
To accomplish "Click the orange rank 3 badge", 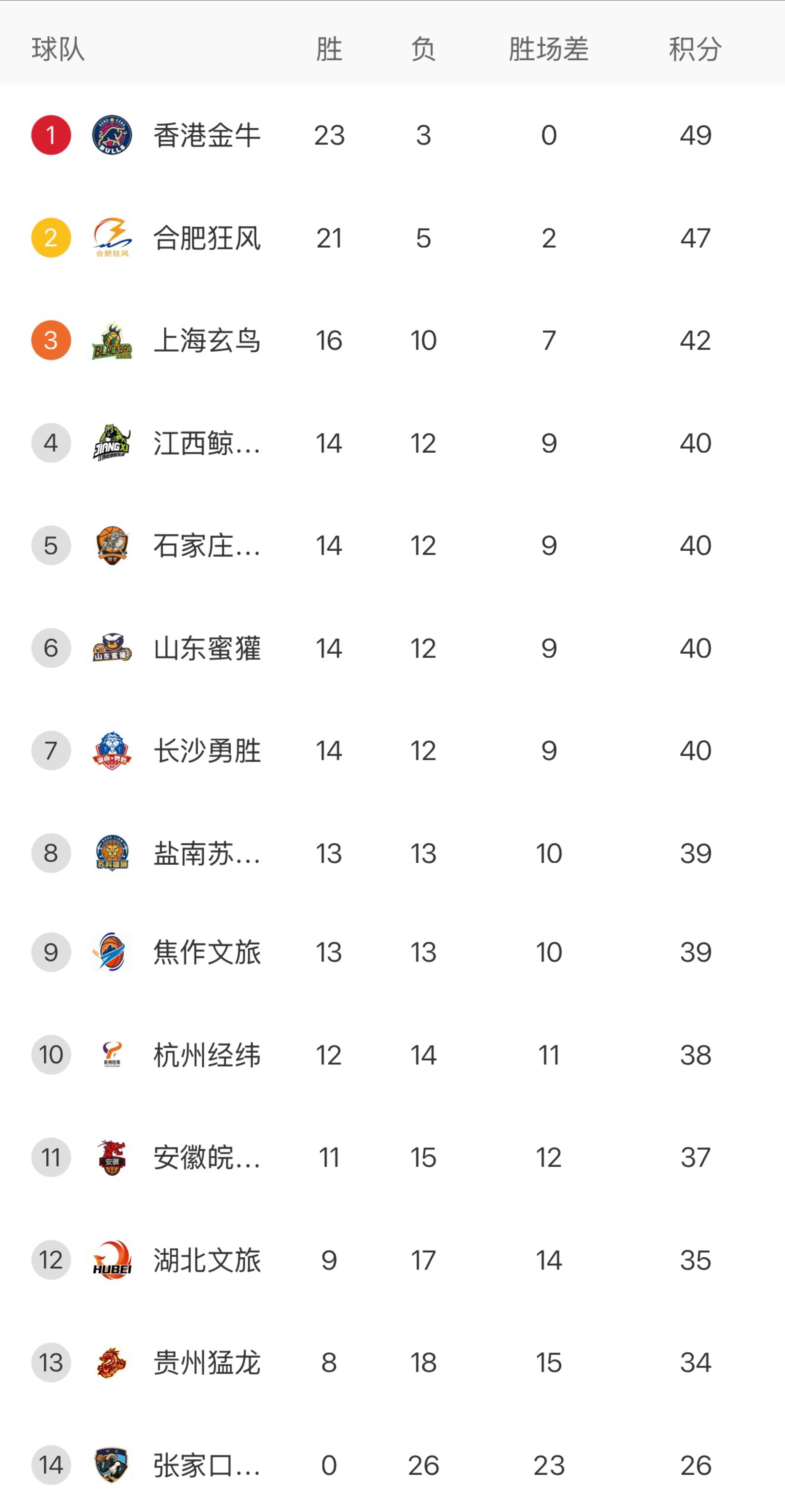I will (x=51, y=339).
